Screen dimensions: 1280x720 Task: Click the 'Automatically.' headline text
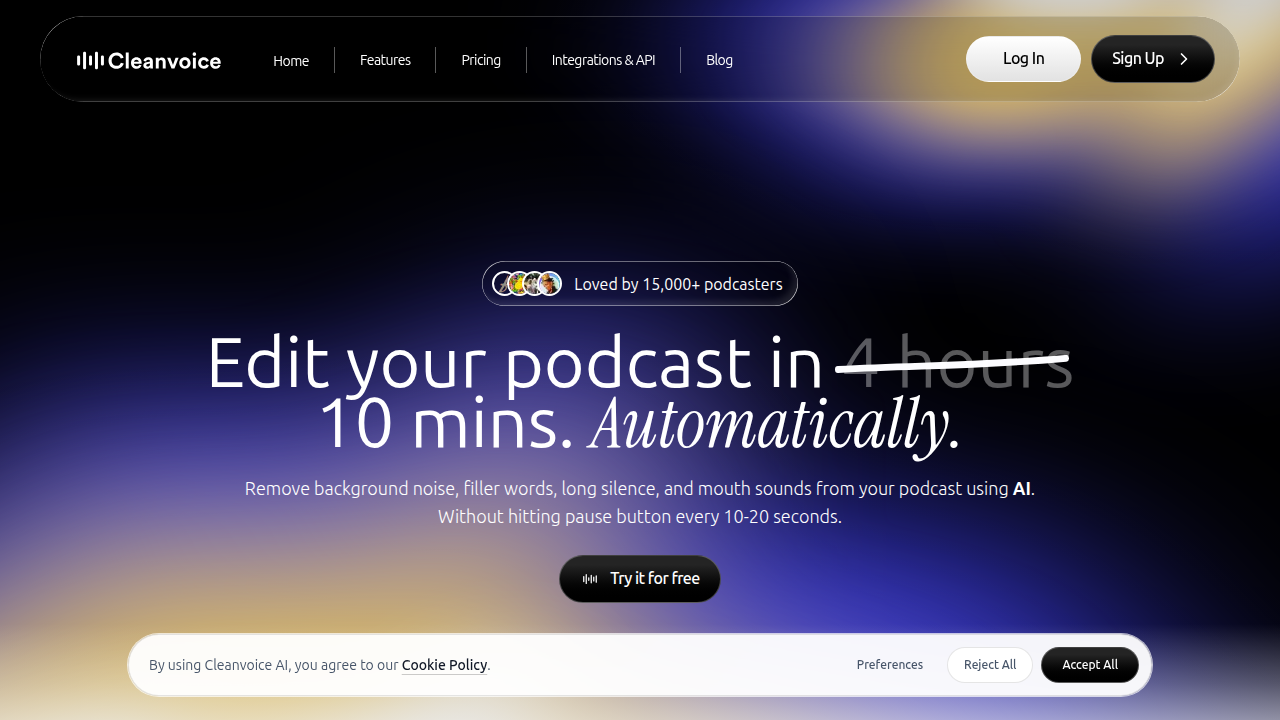(775, 424)
